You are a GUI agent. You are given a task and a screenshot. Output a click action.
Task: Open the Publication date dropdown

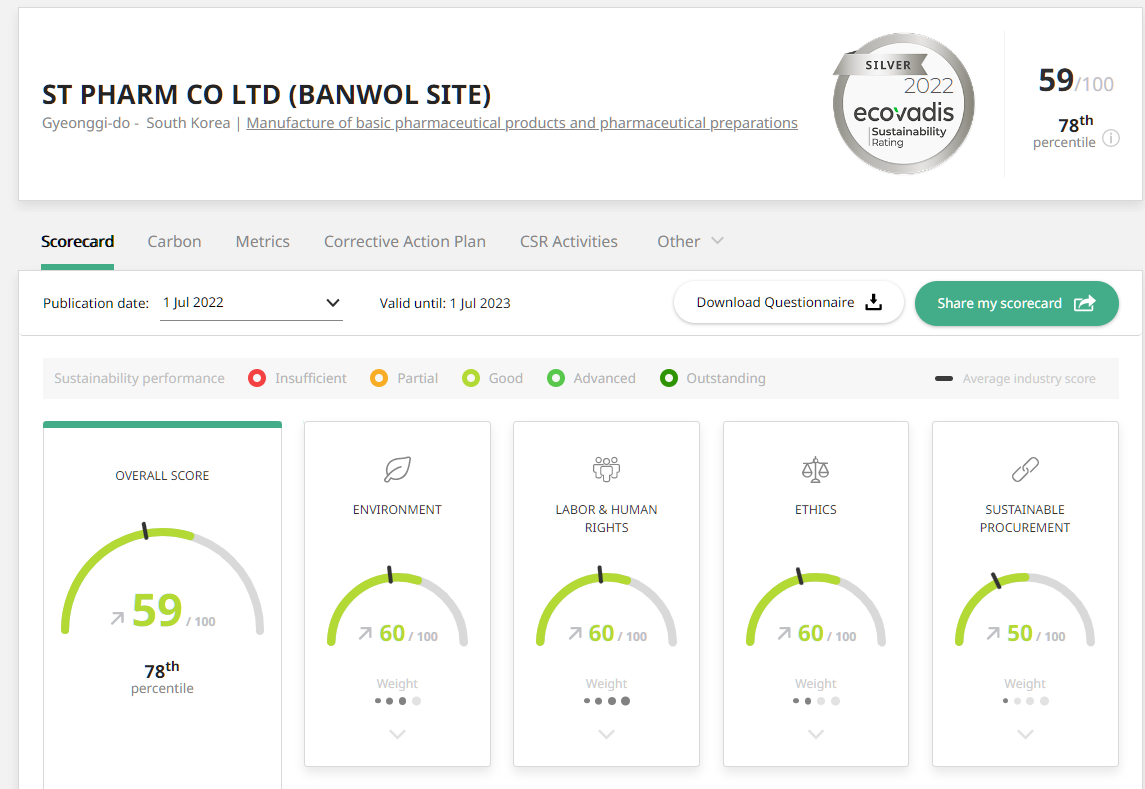pyautogui.click(x=251, y=302)
